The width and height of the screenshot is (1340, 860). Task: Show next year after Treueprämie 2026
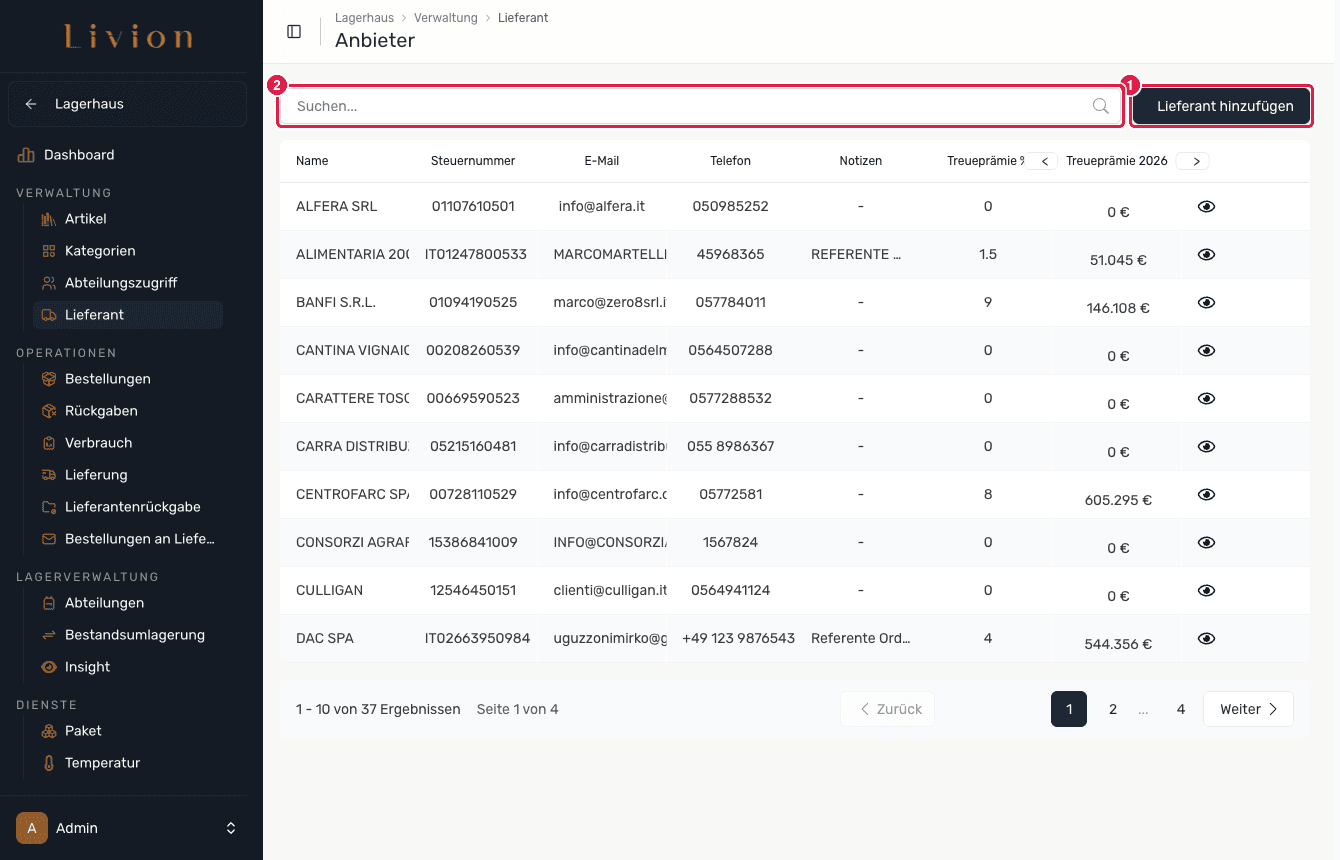(1194, 161)
